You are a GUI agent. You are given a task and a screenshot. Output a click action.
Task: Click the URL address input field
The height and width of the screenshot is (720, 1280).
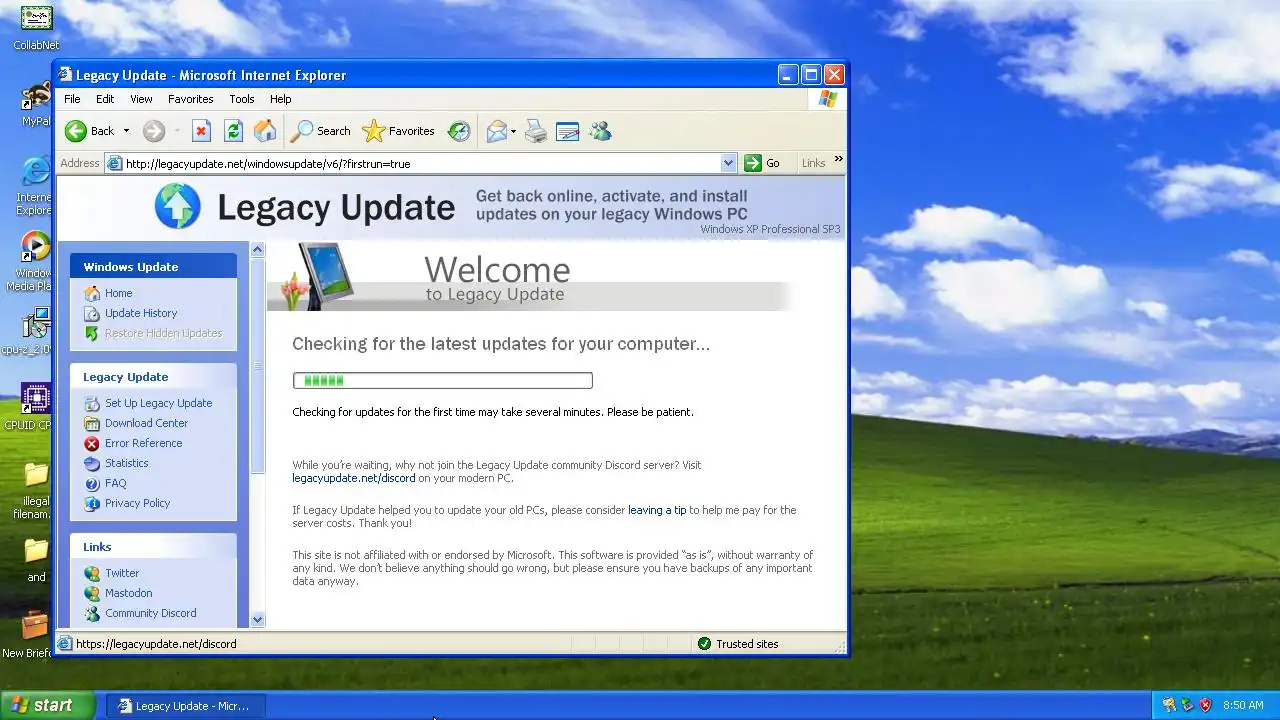pyautogui.click(x=420, y=163)
